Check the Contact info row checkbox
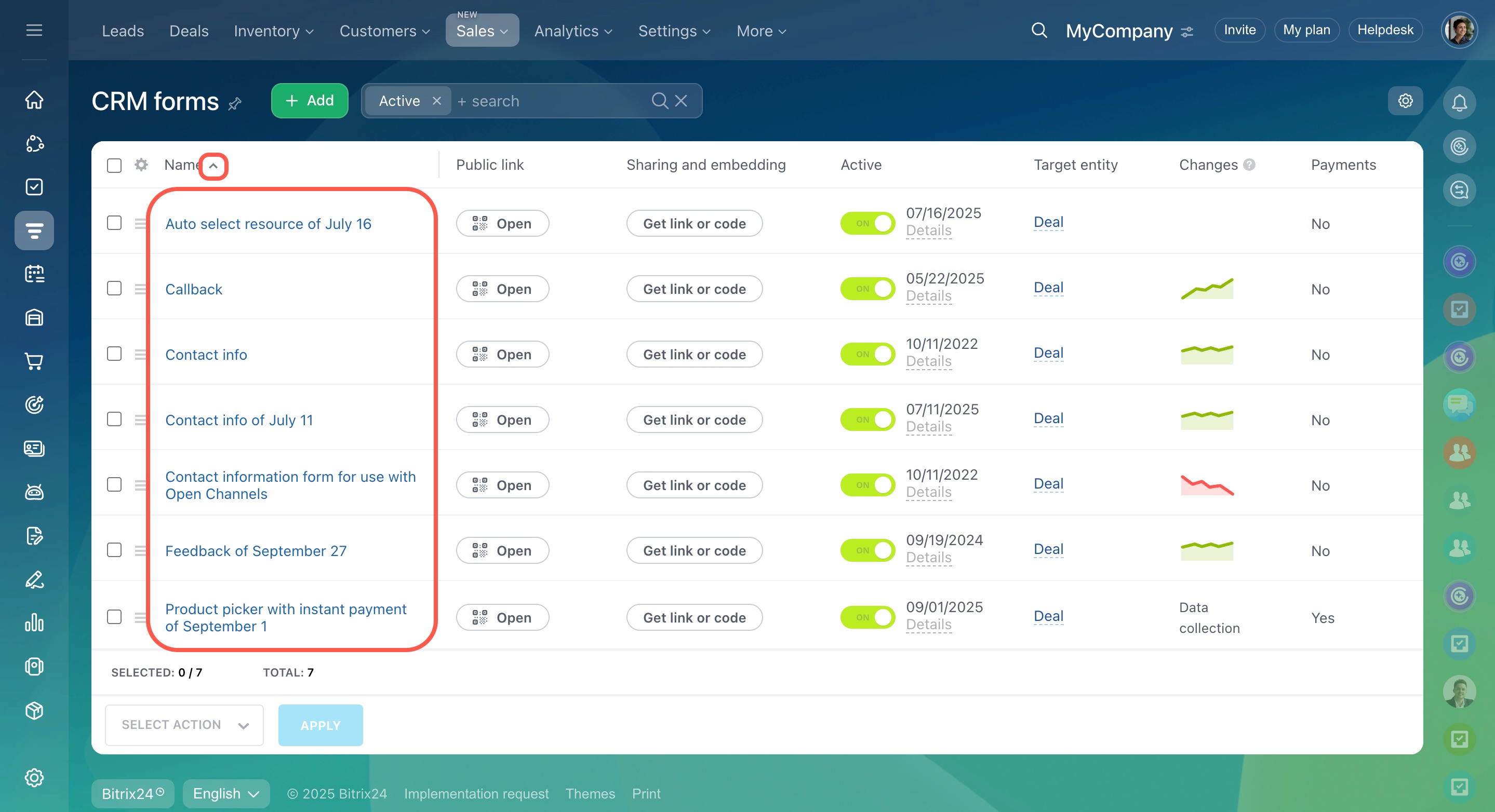Screen dimensions: 1495x812 (114, 354)
